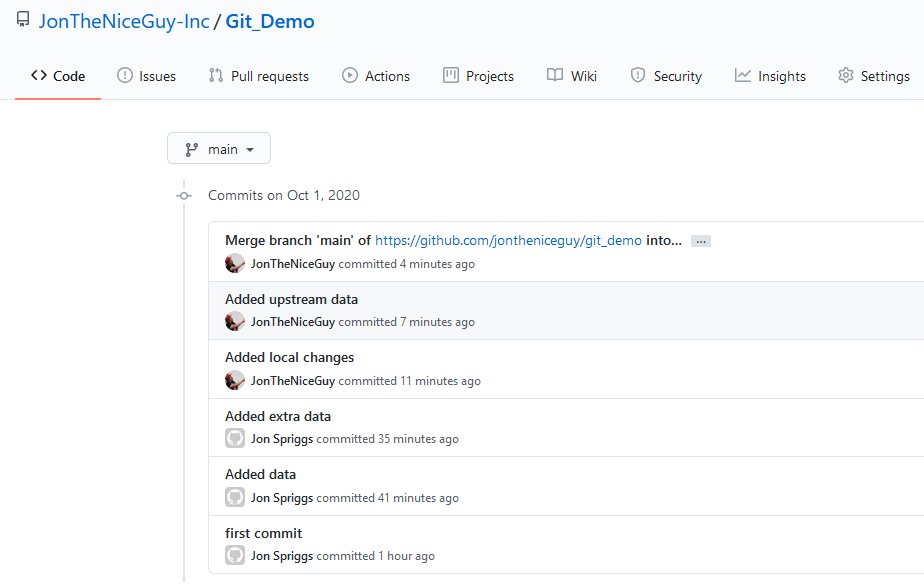Open the 'Merge branch main of' commit

point(298,240)
